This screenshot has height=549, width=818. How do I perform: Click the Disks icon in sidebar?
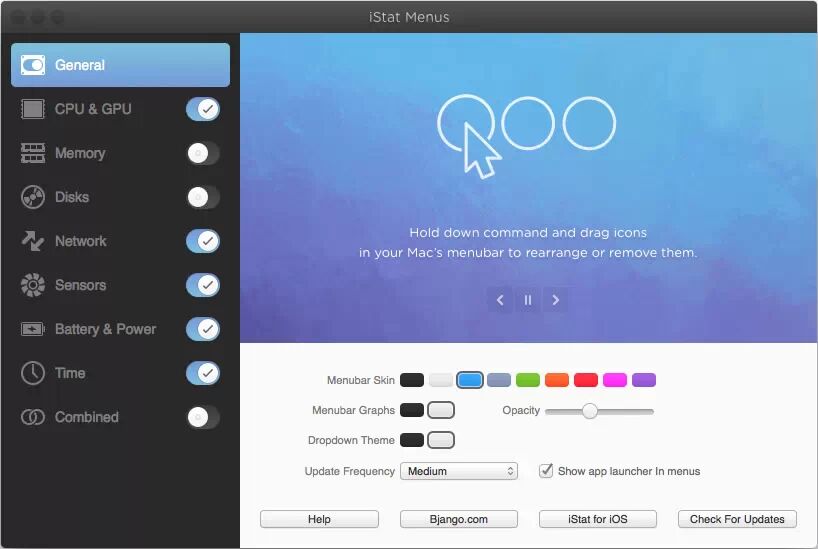32,197
